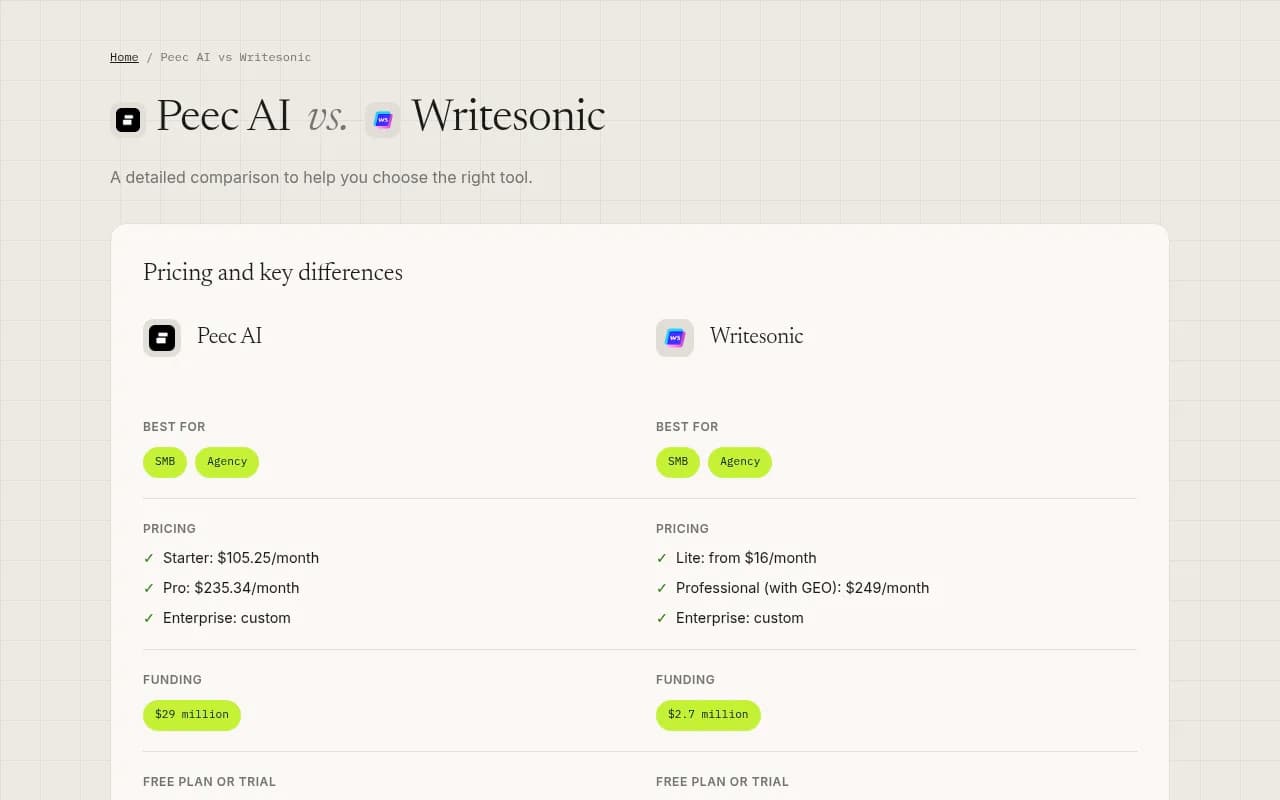Select the SMB tag under Peec AI
The width and height of the screenshot is (1280, 800).
point(164,462)
